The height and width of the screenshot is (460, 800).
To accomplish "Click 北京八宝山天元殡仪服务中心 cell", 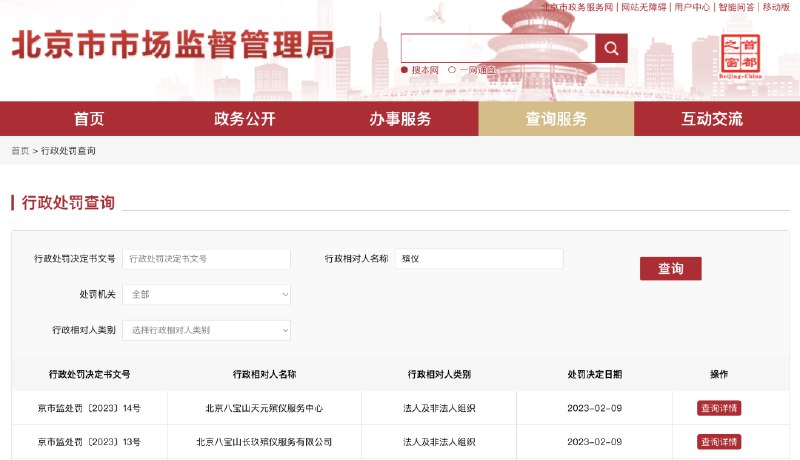I will point(264,408).
